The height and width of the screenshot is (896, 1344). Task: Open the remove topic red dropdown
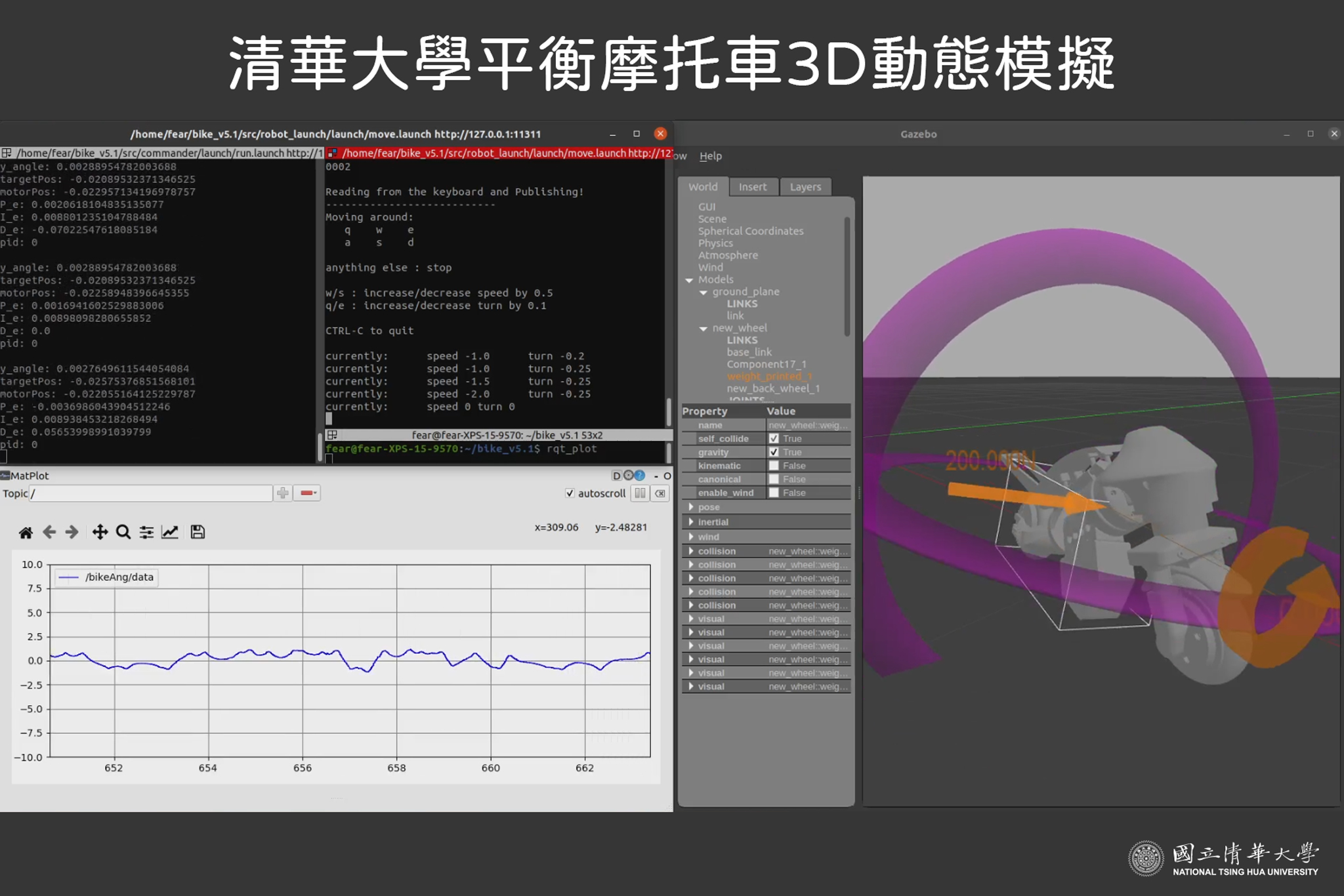click(x=306, y=493)
